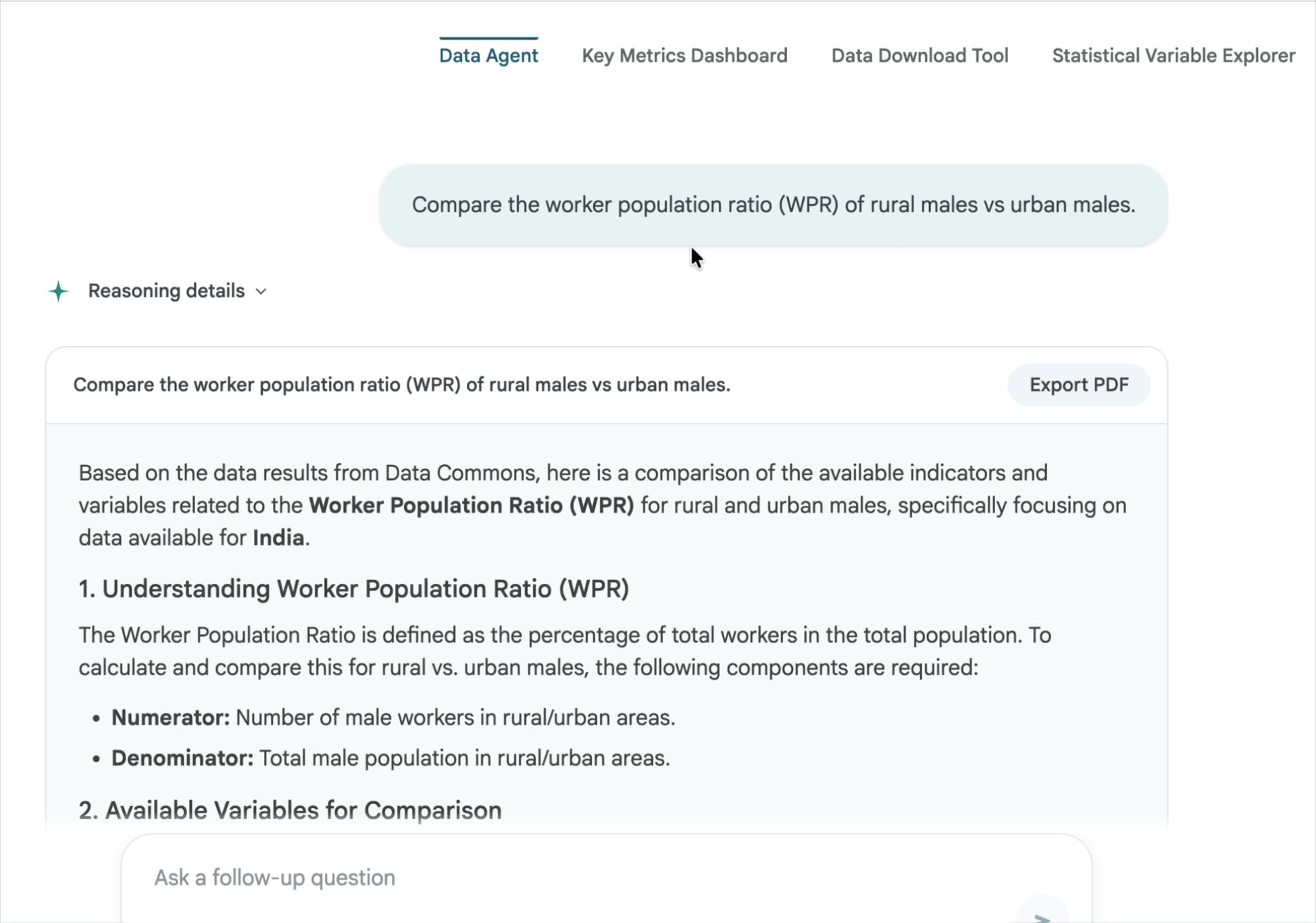Click the green sparkle icon beside Reasoning details
Viewport: 1316px width, 923px height.
[59, 291]
